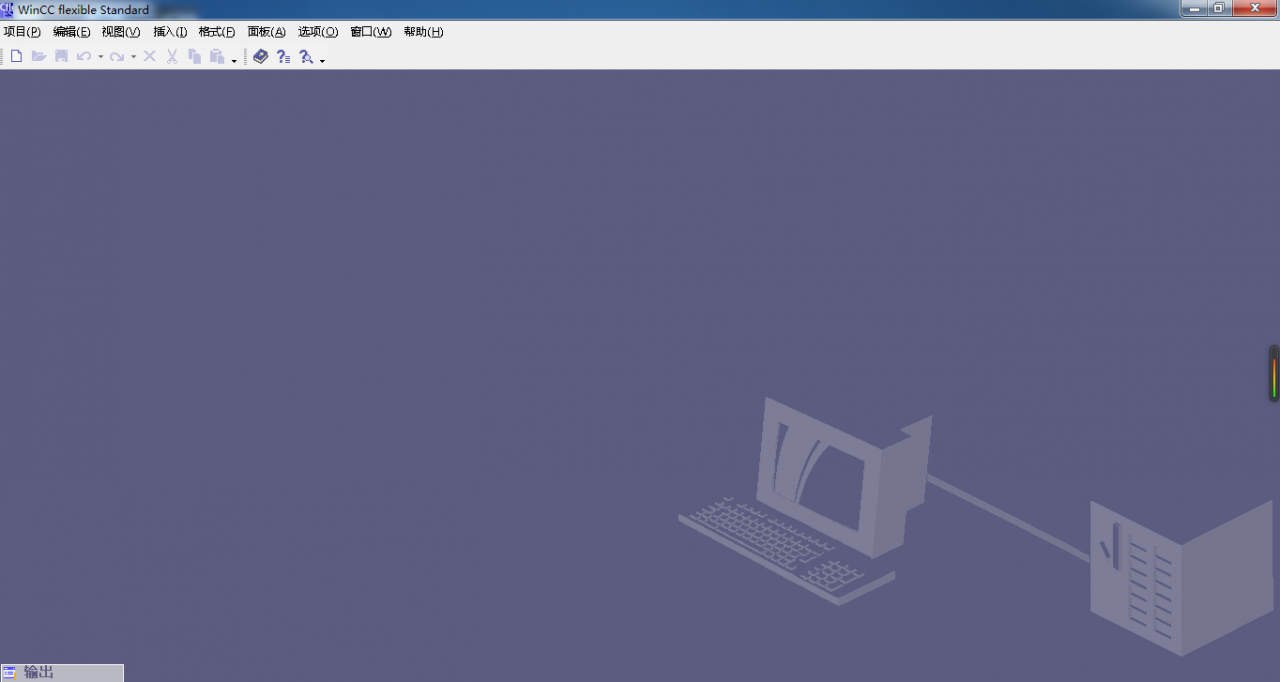
Task: Open toolbar options arrow after Paste icon
Action: pyautogui.click(x=234, y=60)
